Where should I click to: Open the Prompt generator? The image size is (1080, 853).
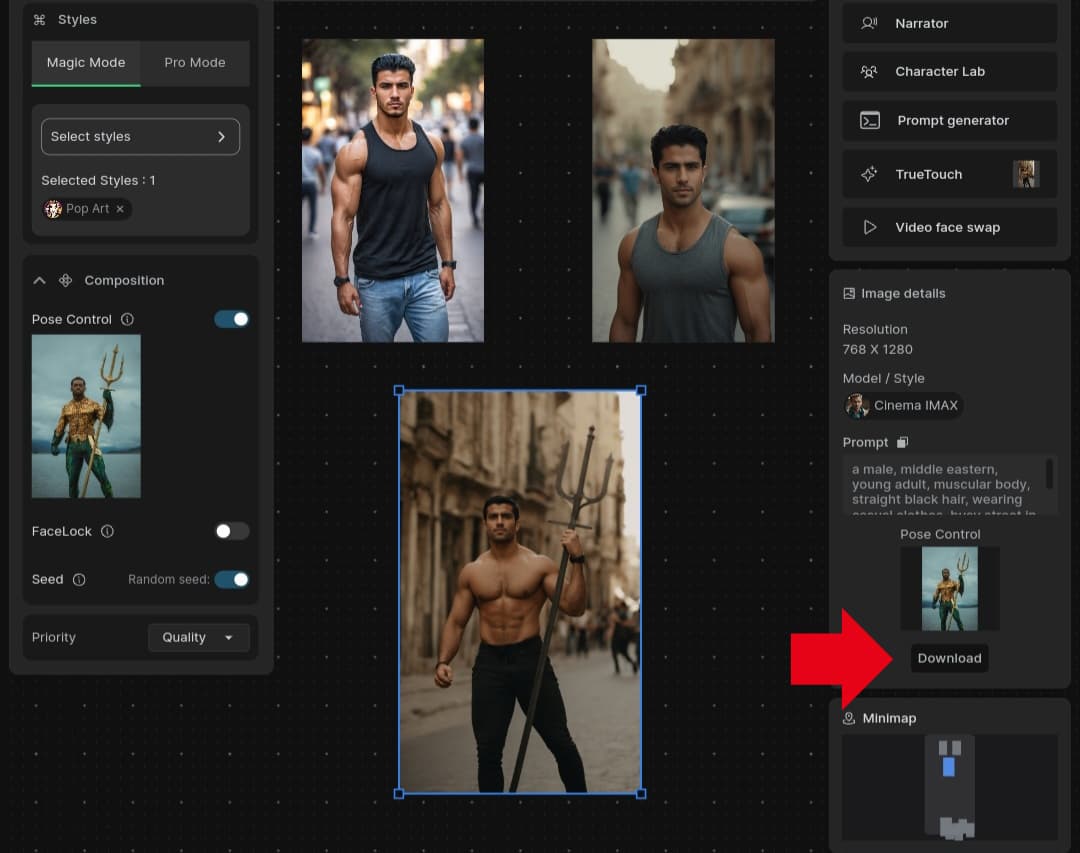[950, 121]
